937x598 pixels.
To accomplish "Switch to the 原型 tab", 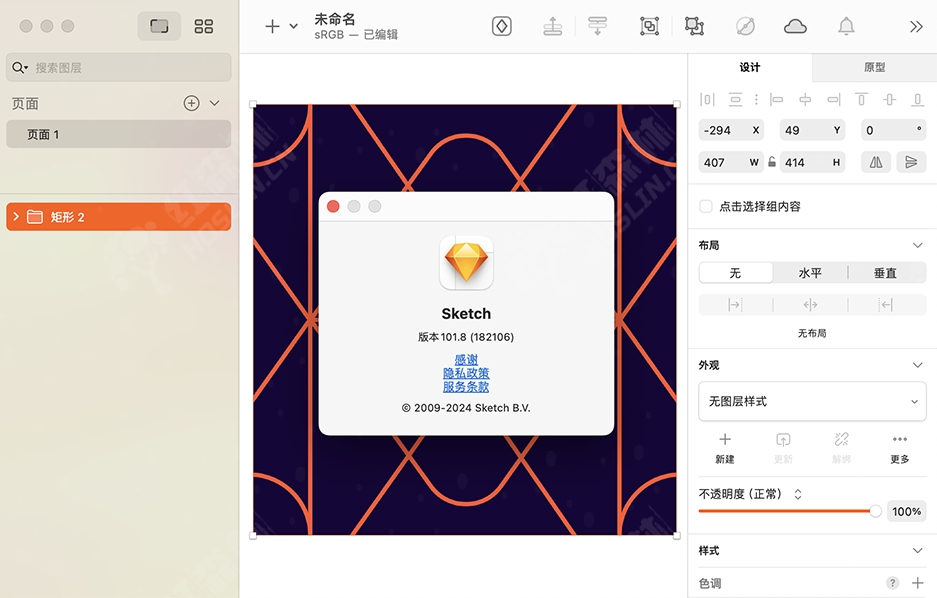I will [874, 68].
